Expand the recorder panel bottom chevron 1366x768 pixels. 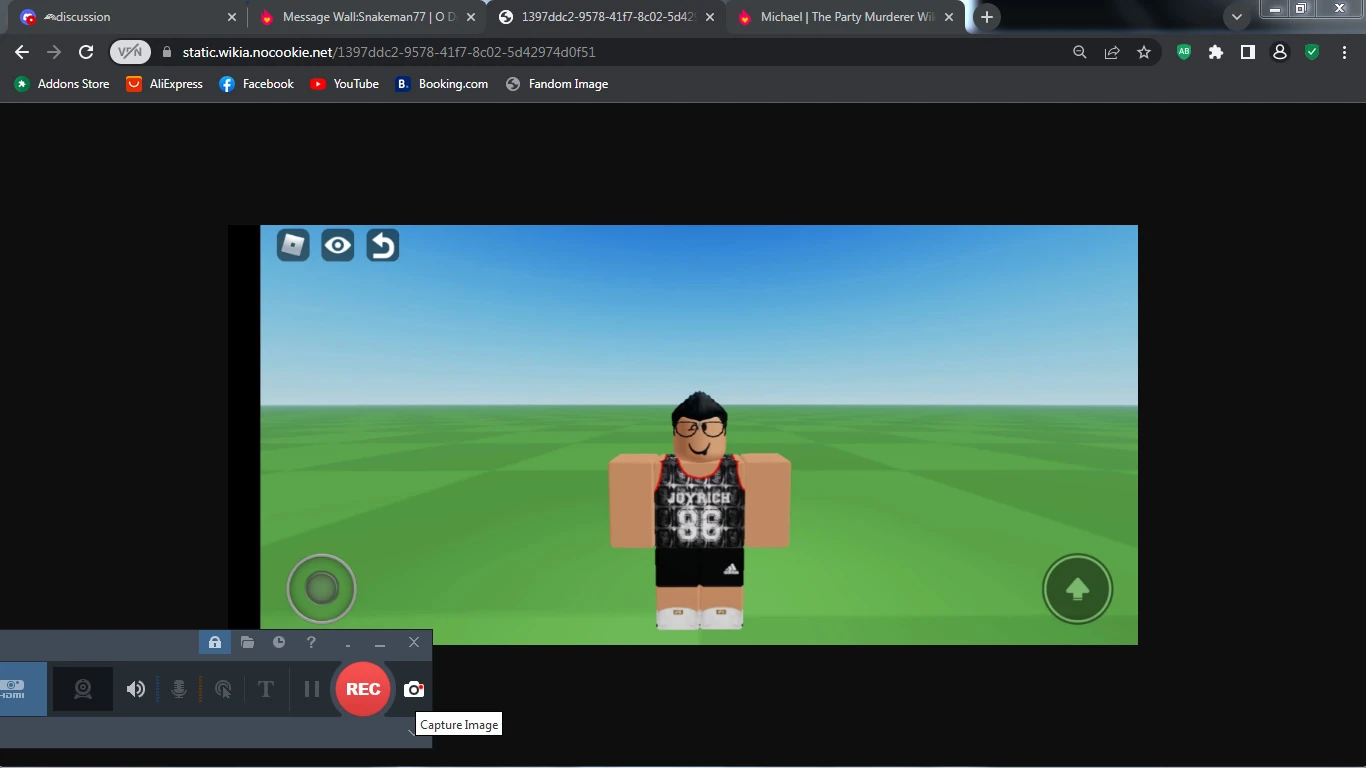(x=410, y=732)
